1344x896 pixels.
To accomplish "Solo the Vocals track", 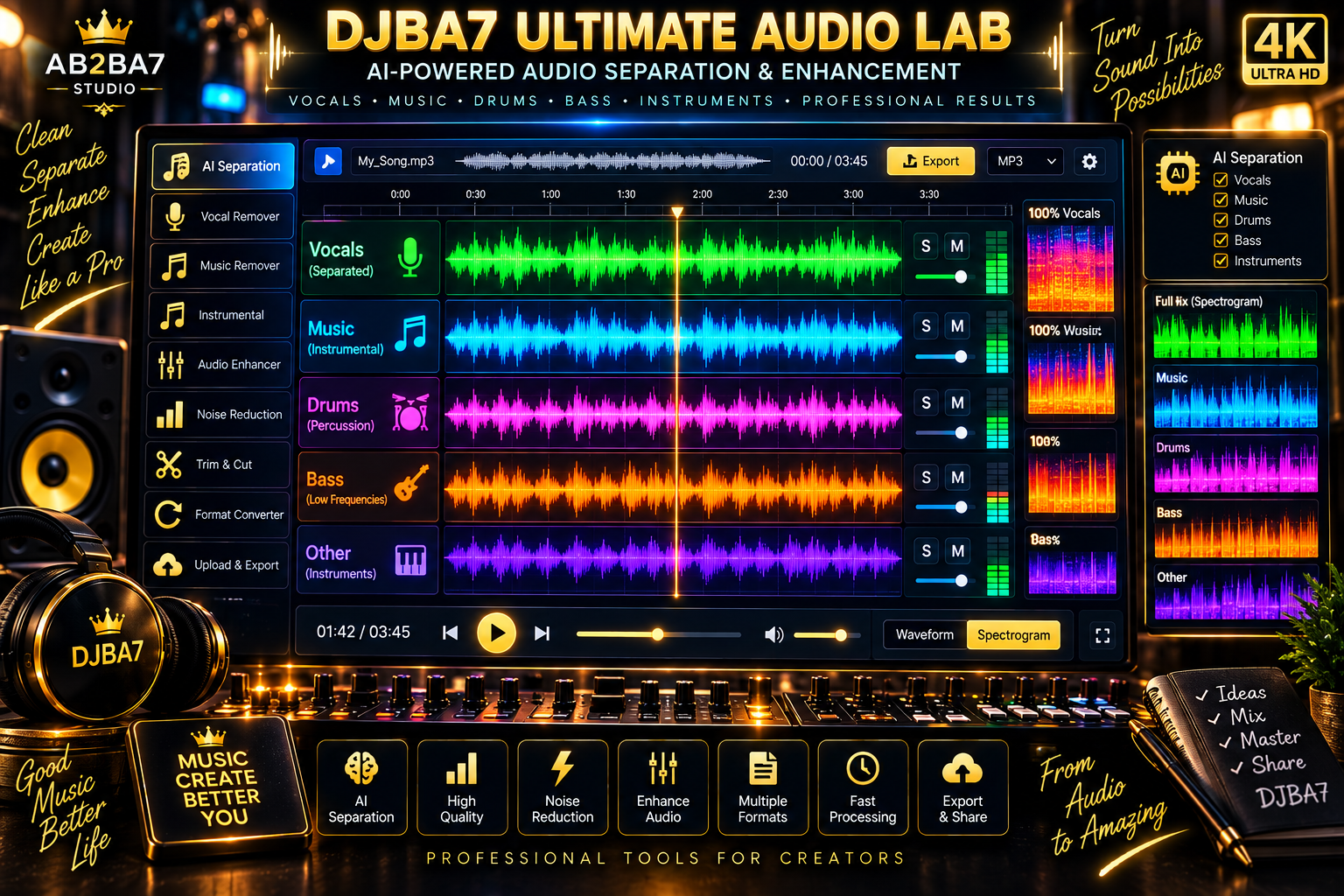I will click(x=926, y=247).
